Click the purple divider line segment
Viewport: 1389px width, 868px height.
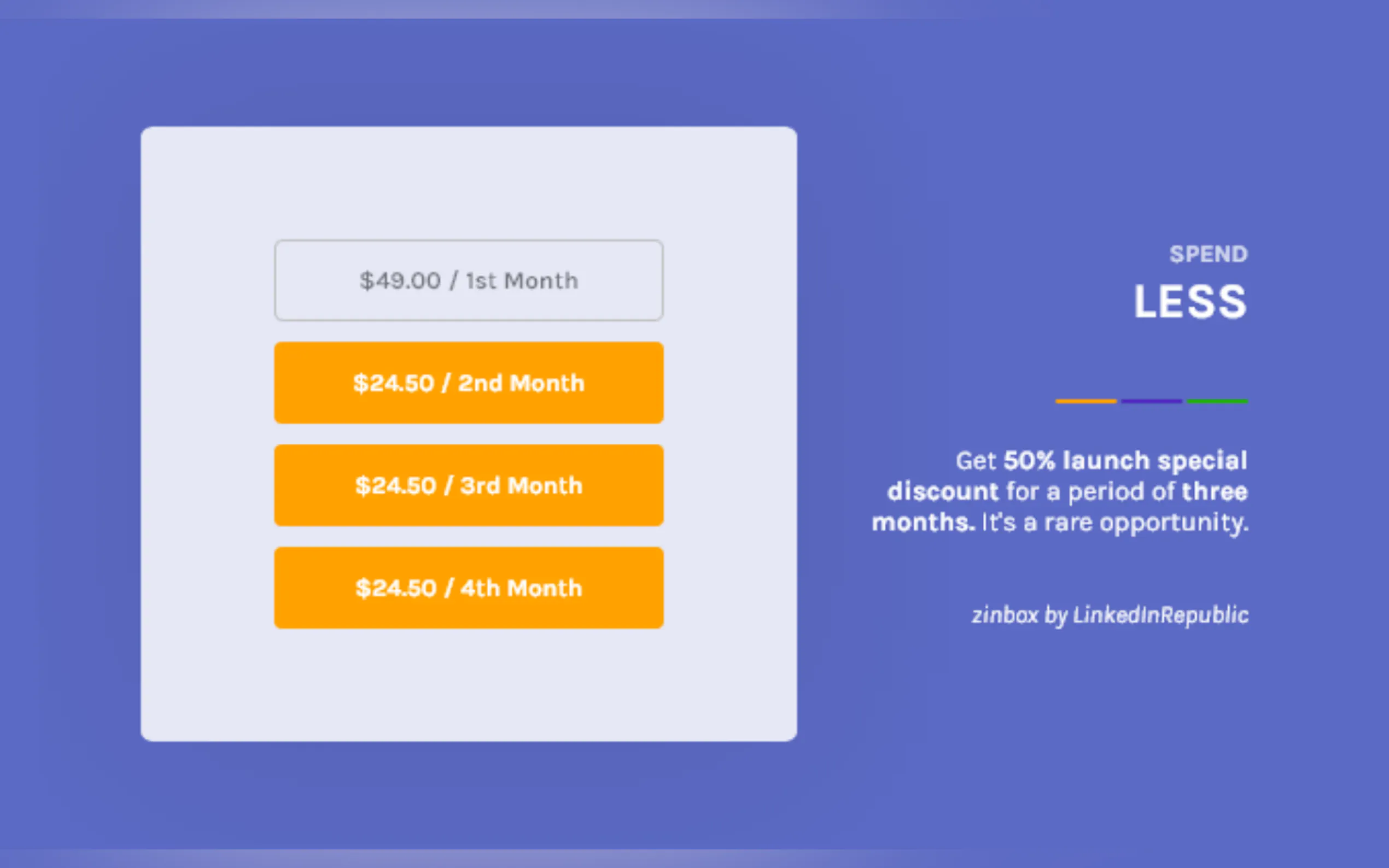click(1151, 401)
